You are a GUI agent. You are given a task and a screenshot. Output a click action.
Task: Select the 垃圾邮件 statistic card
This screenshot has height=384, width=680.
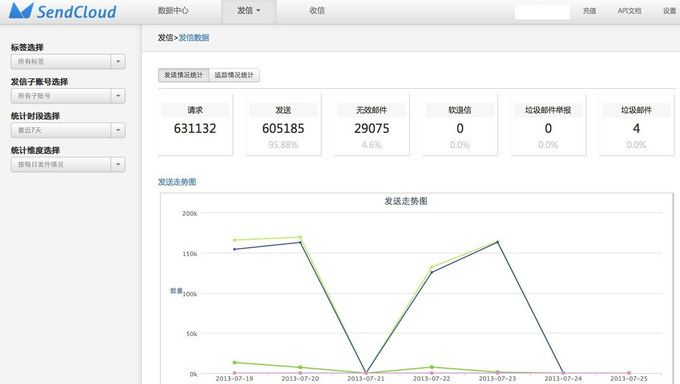pos(636,125)
